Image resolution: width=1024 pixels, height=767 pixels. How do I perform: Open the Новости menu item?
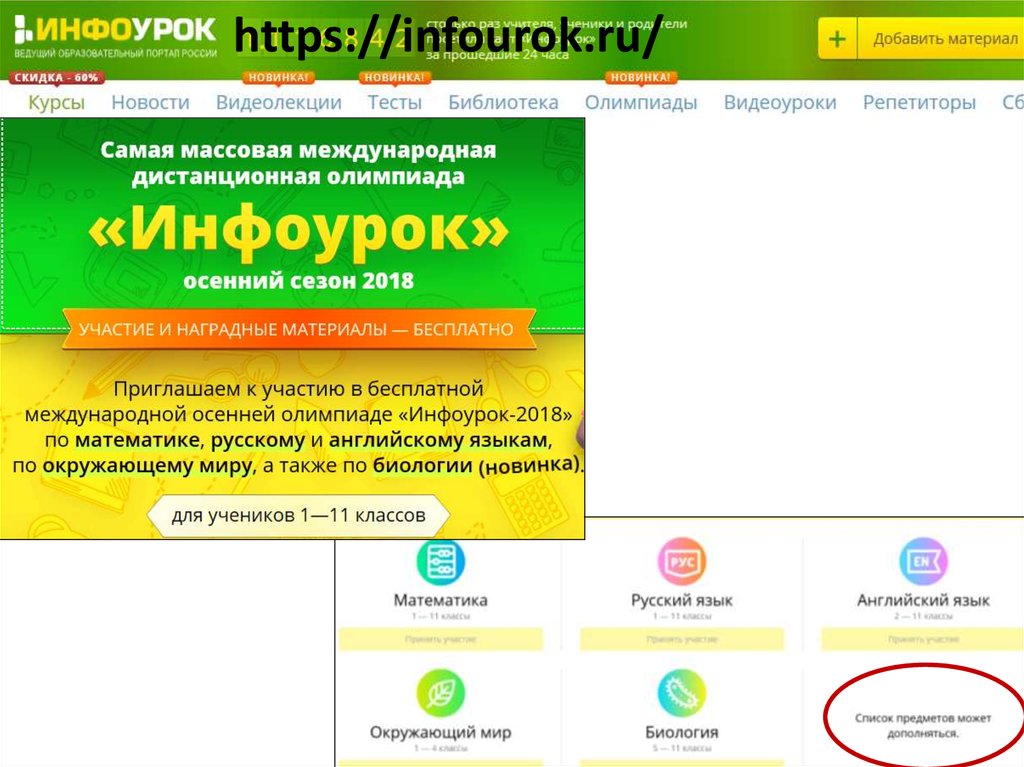[150, 102]
